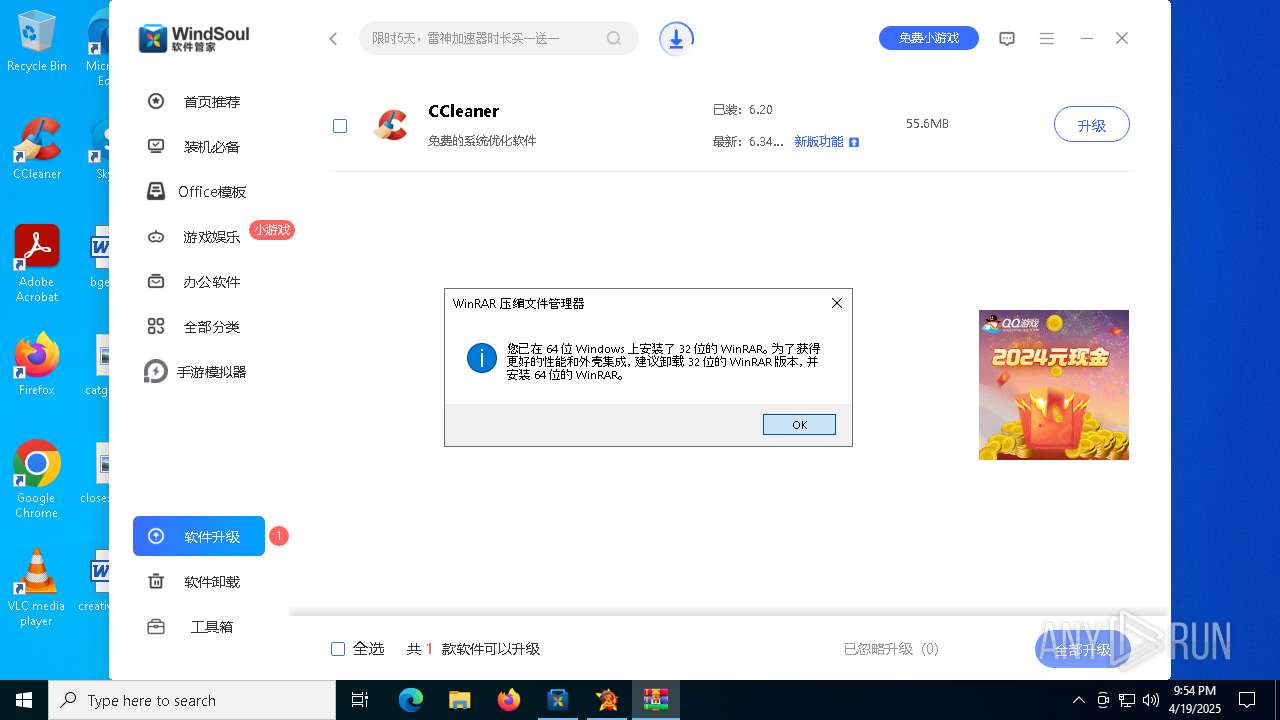1280x720 pixels.
Task: Open the hamburger menu icon
Action: [1047, 39]
